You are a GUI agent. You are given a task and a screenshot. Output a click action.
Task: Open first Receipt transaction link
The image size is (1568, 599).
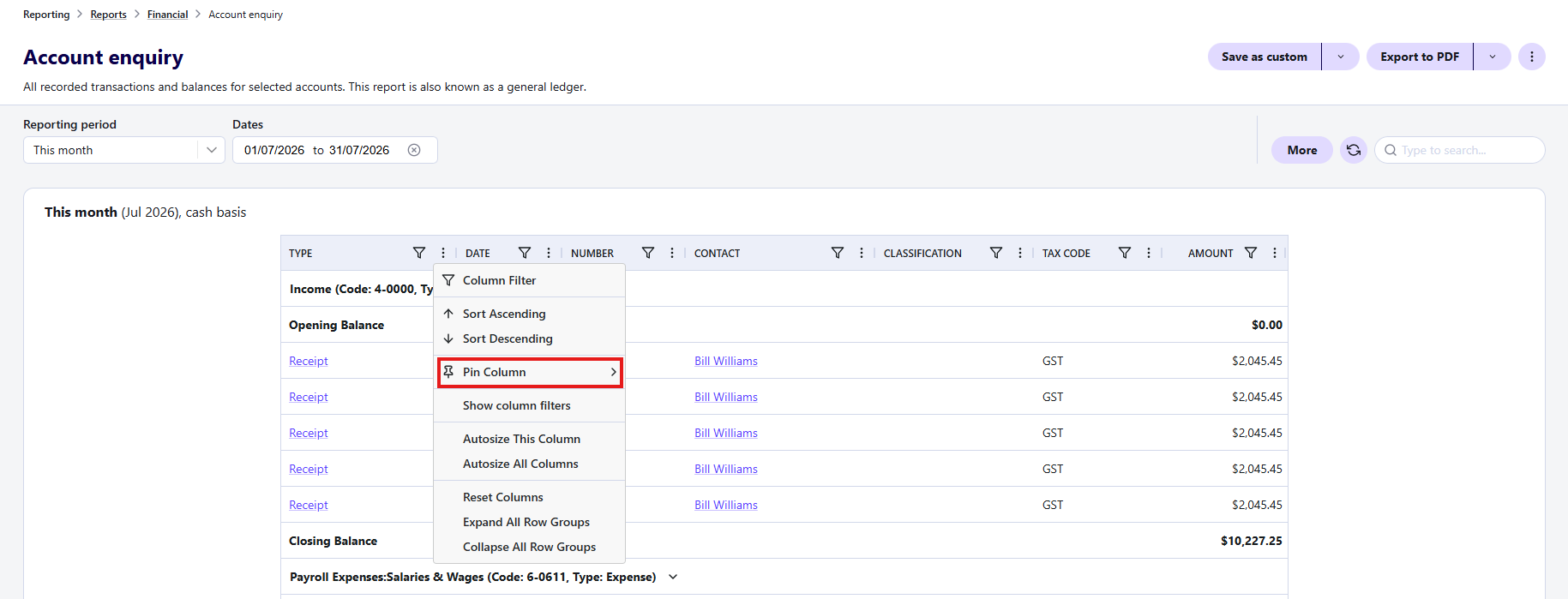pos(309,361)
